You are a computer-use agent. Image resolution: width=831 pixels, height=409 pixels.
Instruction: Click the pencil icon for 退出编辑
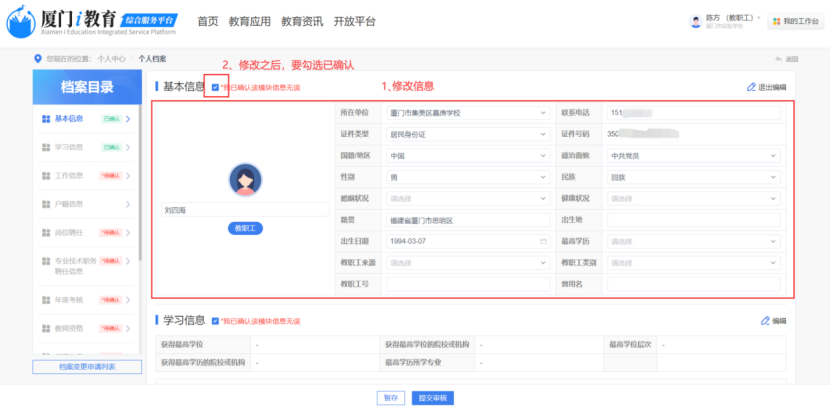point(752,88)
